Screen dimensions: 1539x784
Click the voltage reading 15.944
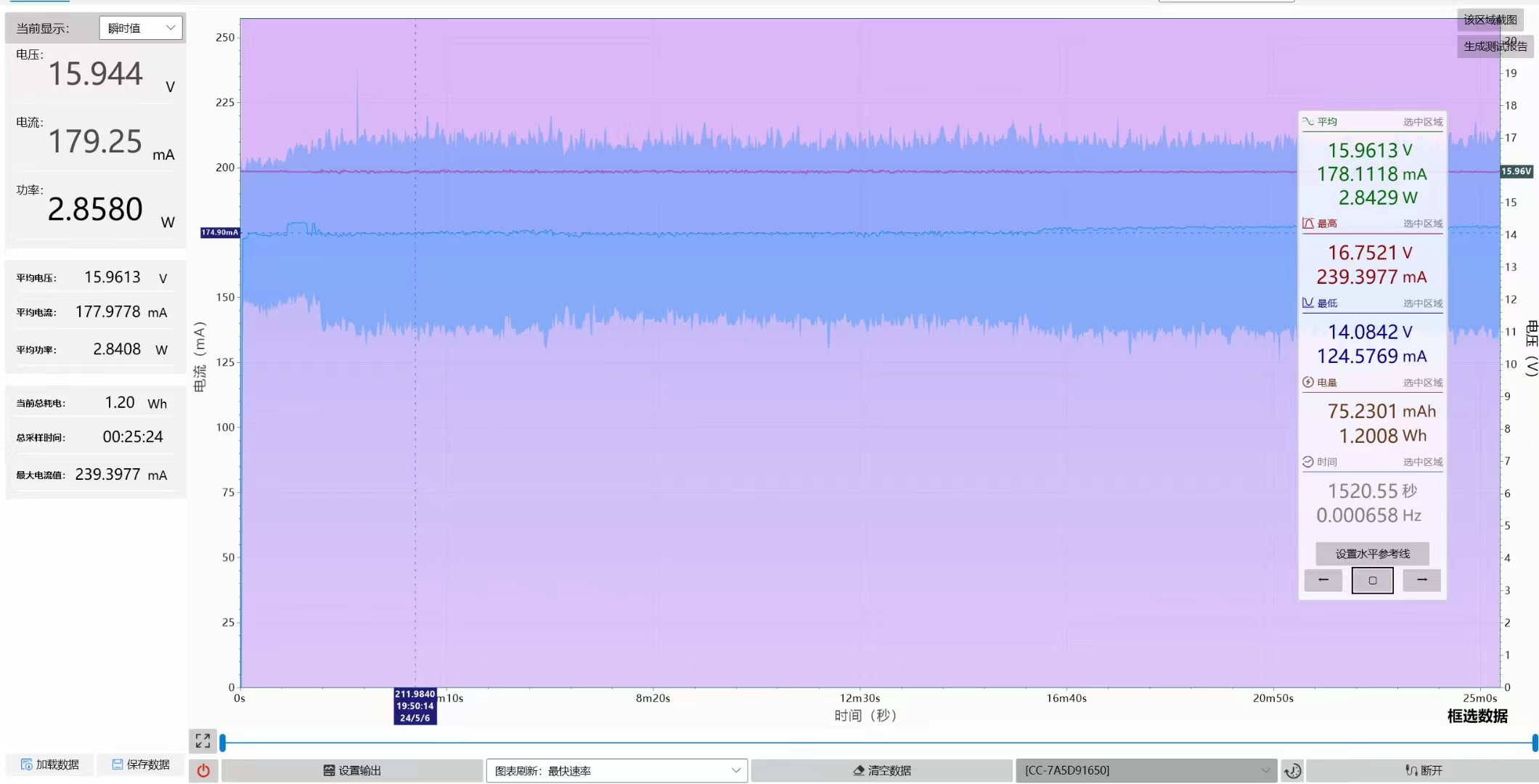click(96, 74)
